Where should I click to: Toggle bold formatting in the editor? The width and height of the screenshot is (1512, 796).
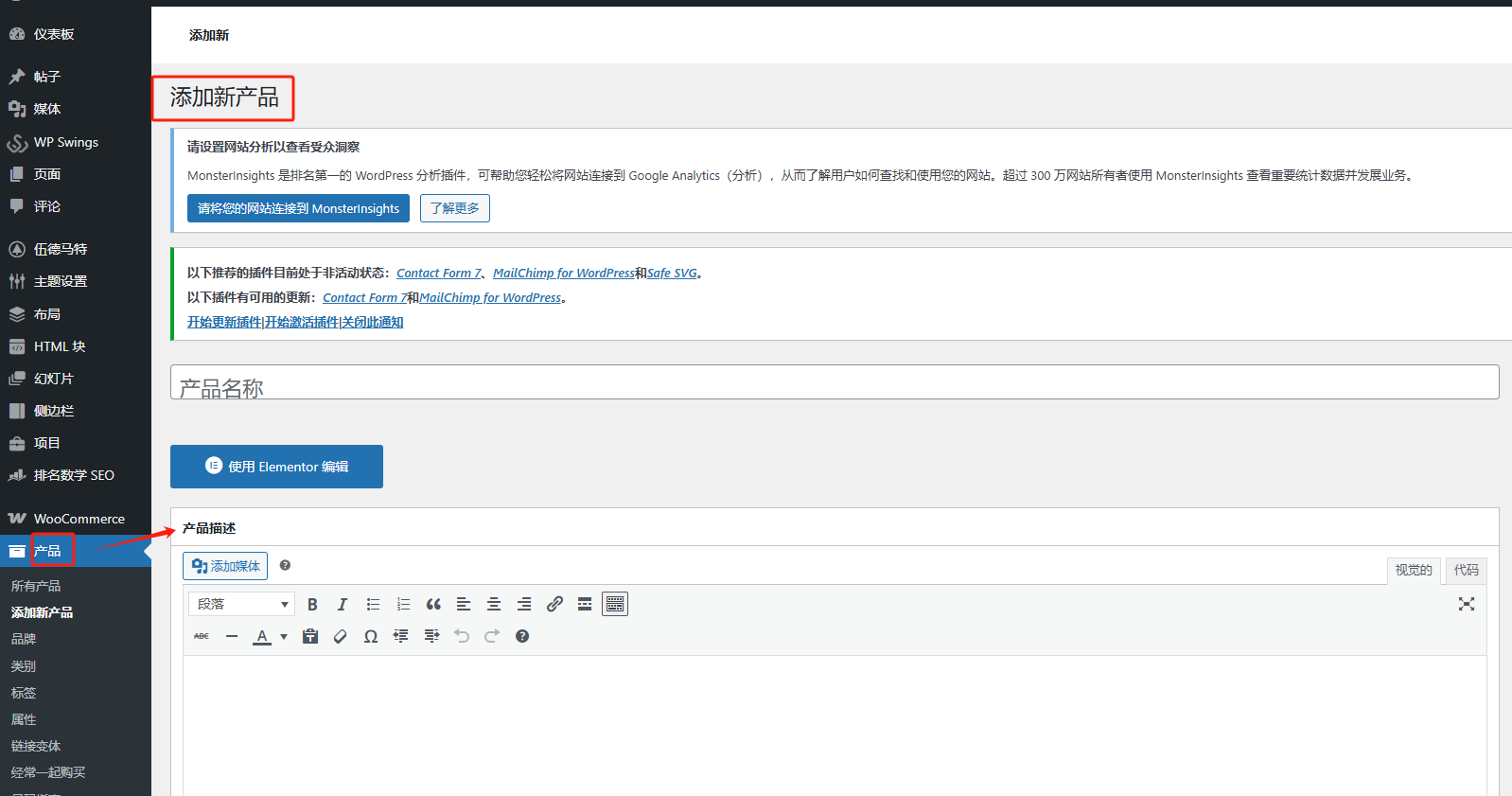click(312, 604)
